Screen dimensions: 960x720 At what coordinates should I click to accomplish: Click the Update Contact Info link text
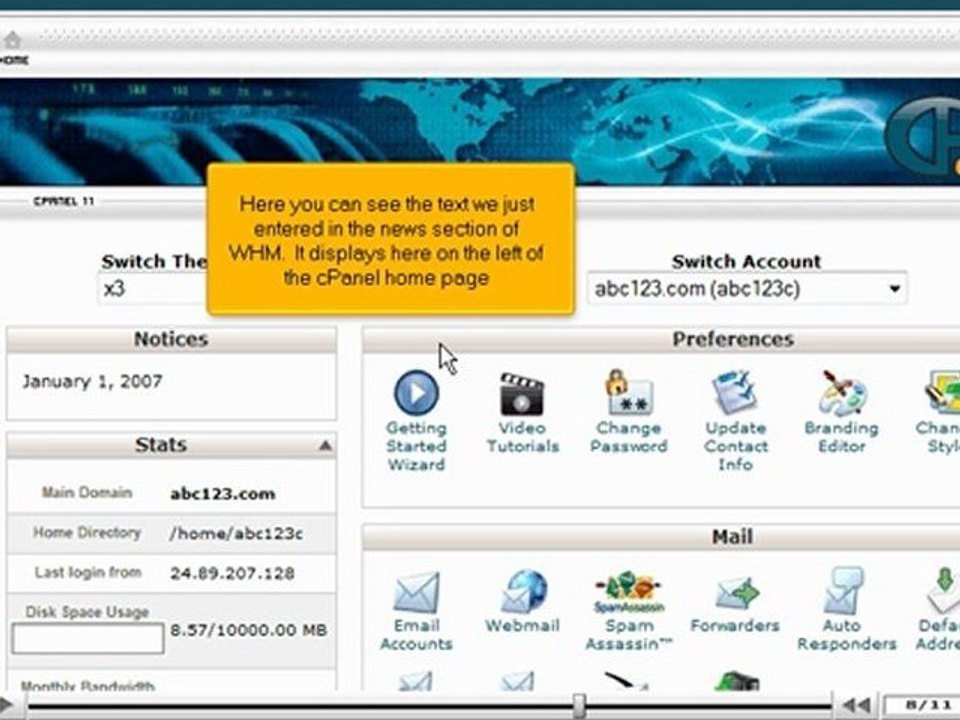pos(735,446)
